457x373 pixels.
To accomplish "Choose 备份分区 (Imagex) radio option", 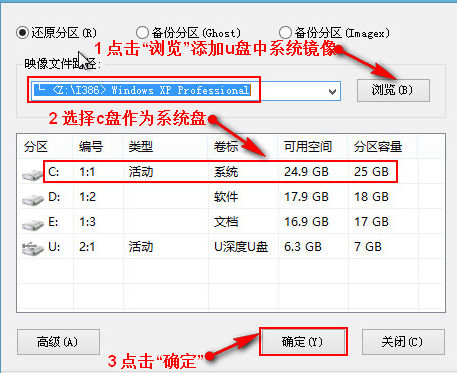I will tap(285, 33).
